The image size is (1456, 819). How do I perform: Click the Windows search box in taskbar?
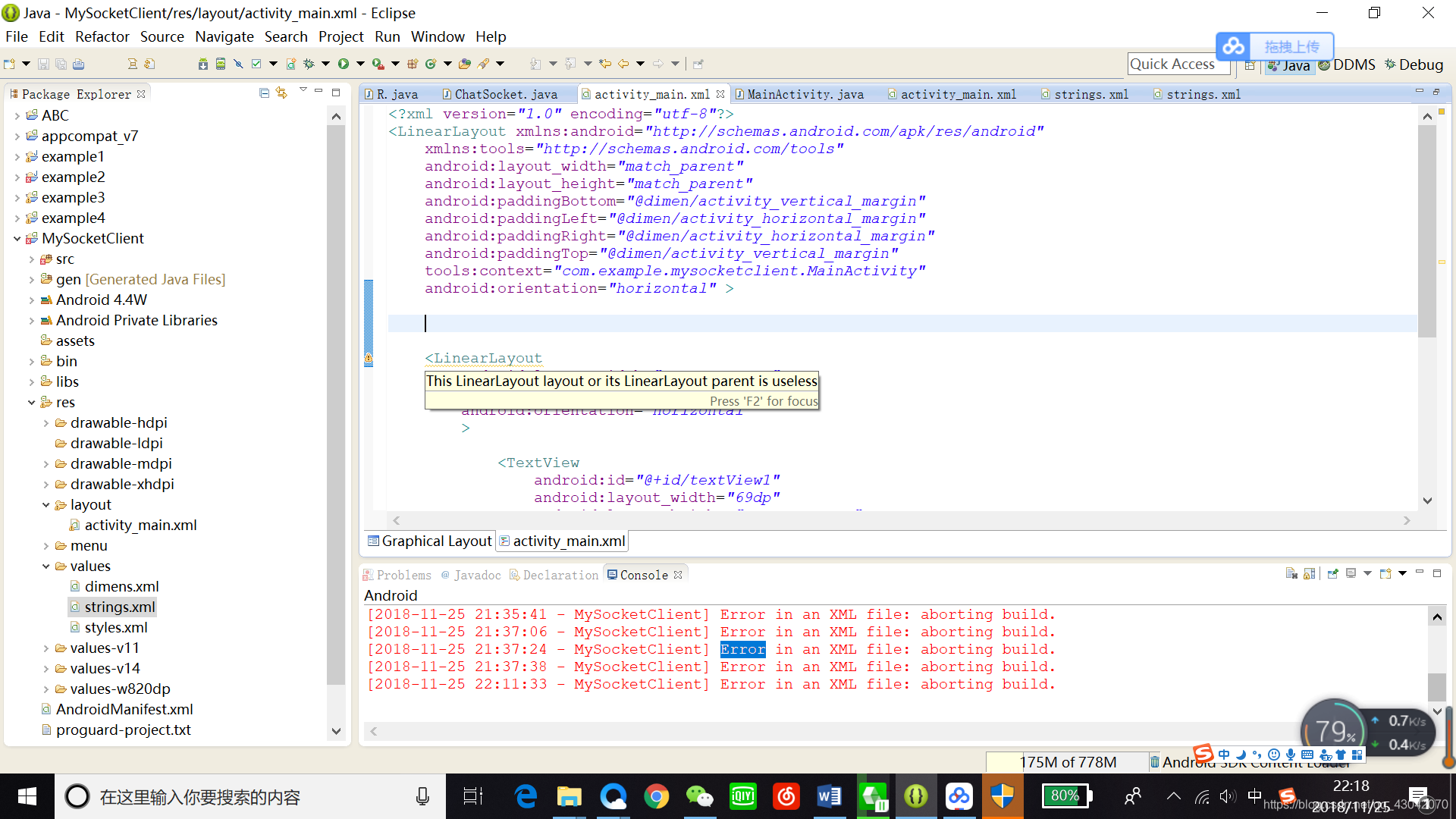(x=249, y=796)
